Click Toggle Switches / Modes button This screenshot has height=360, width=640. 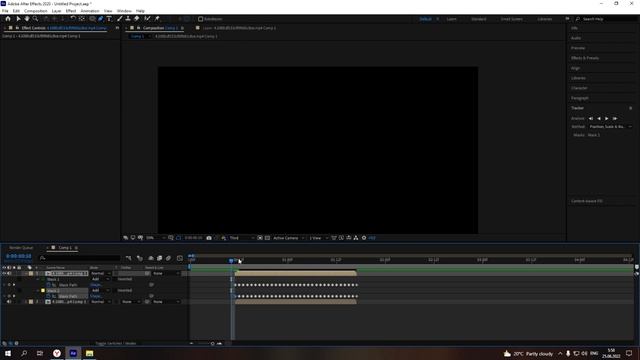[x=116, y=343]
